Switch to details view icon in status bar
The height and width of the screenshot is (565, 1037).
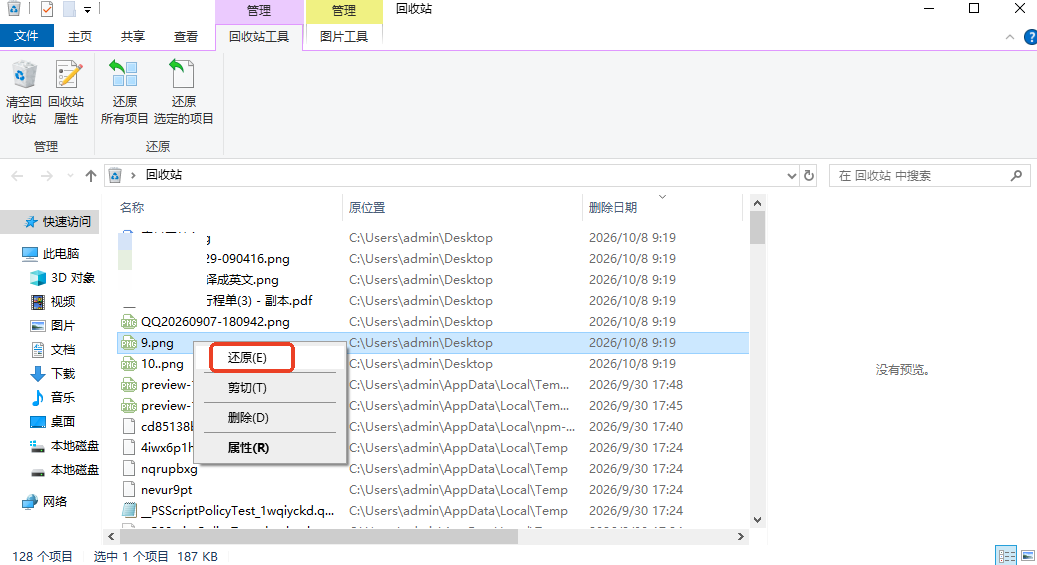point(1007,555)
